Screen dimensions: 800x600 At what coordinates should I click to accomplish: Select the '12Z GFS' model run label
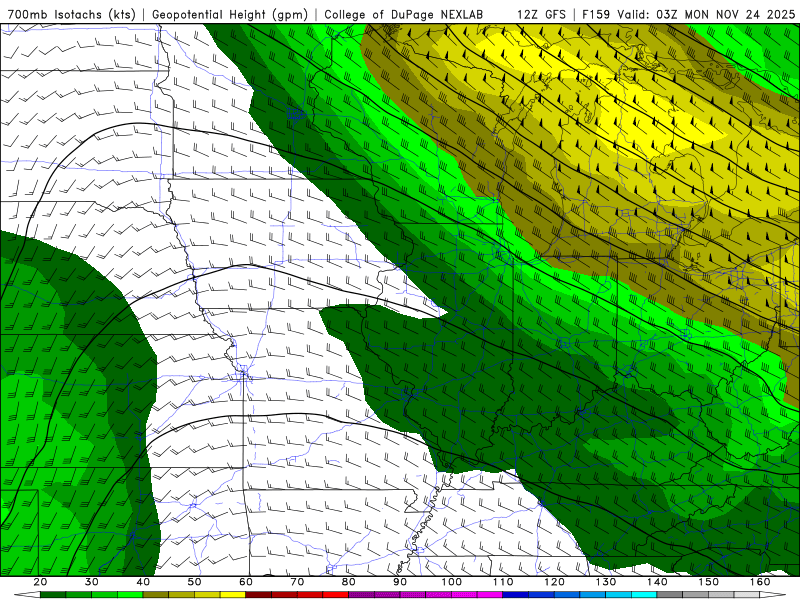click(x=541, y=15)
